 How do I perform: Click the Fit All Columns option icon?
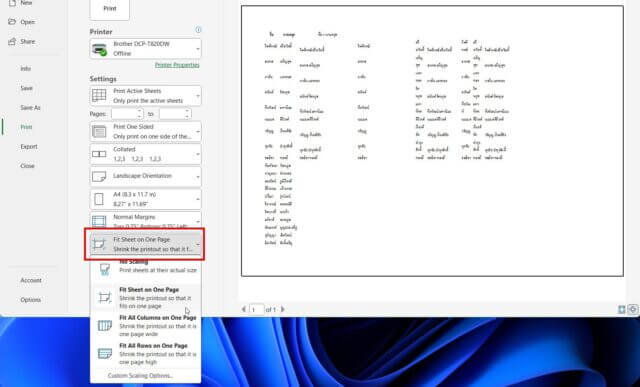click(105, 325)
